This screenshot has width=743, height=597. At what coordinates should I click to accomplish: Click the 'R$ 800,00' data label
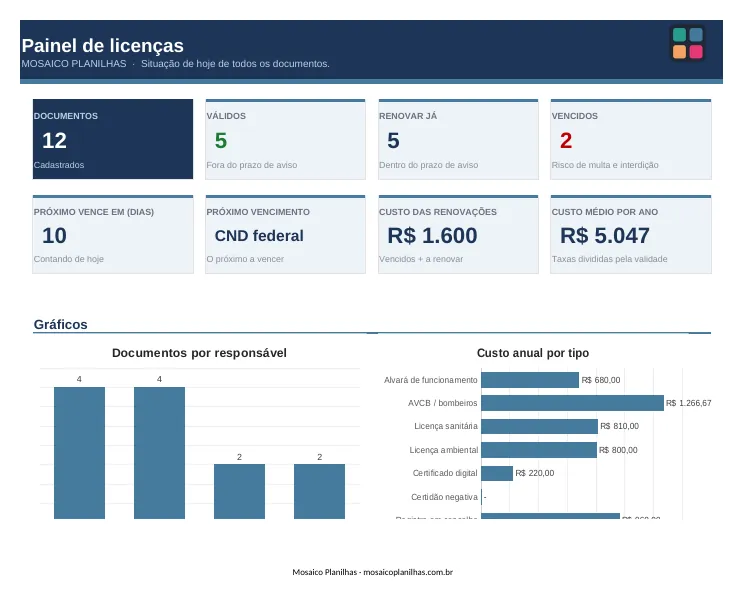618,450
